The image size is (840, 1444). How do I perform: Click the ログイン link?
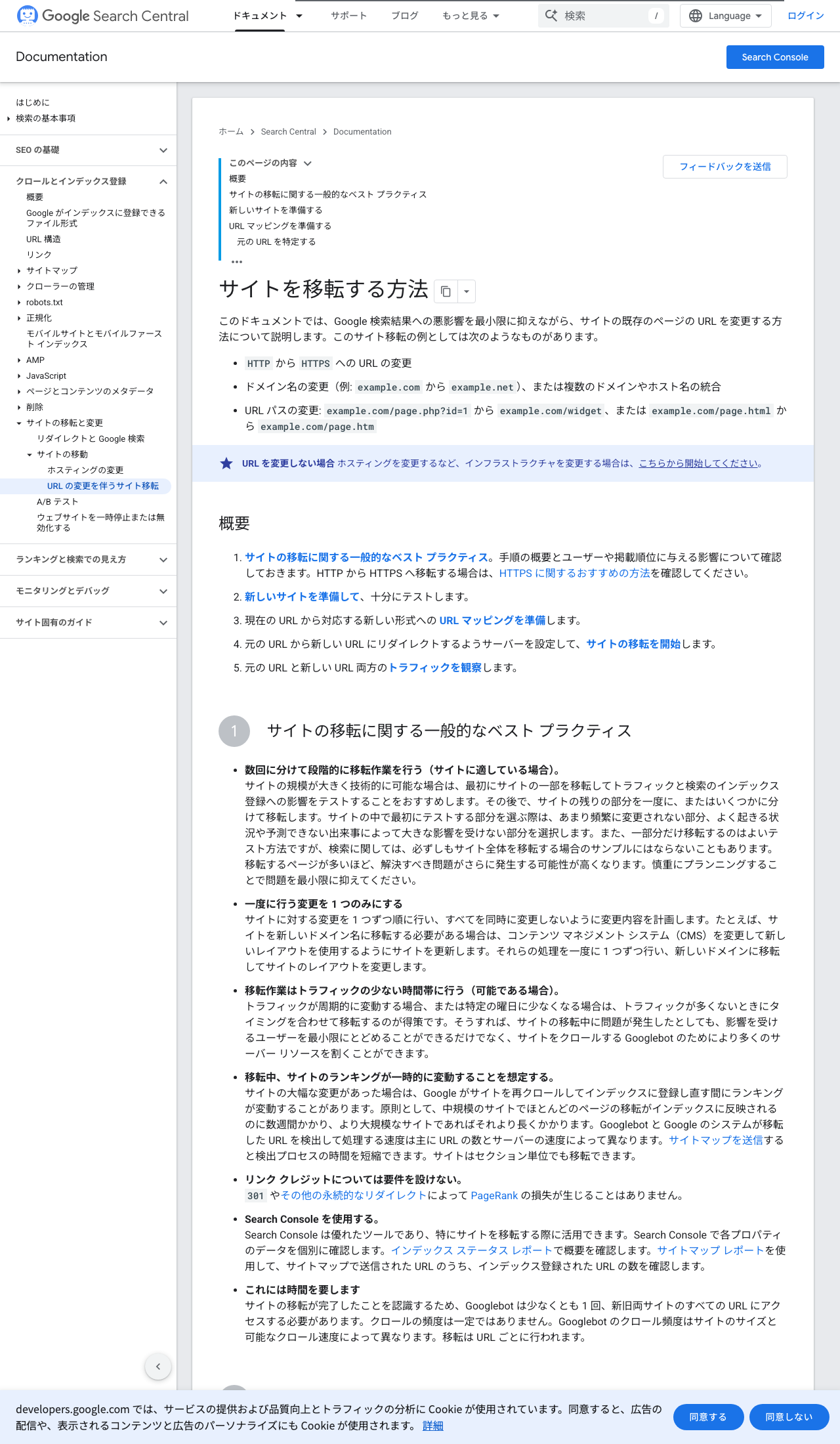806,16
